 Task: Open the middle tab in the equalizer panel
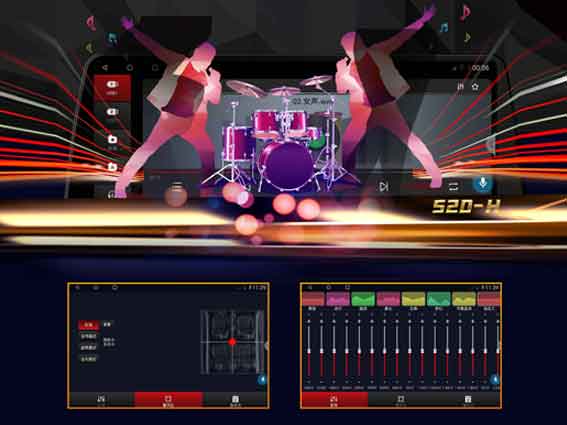(x=401, y=400)
